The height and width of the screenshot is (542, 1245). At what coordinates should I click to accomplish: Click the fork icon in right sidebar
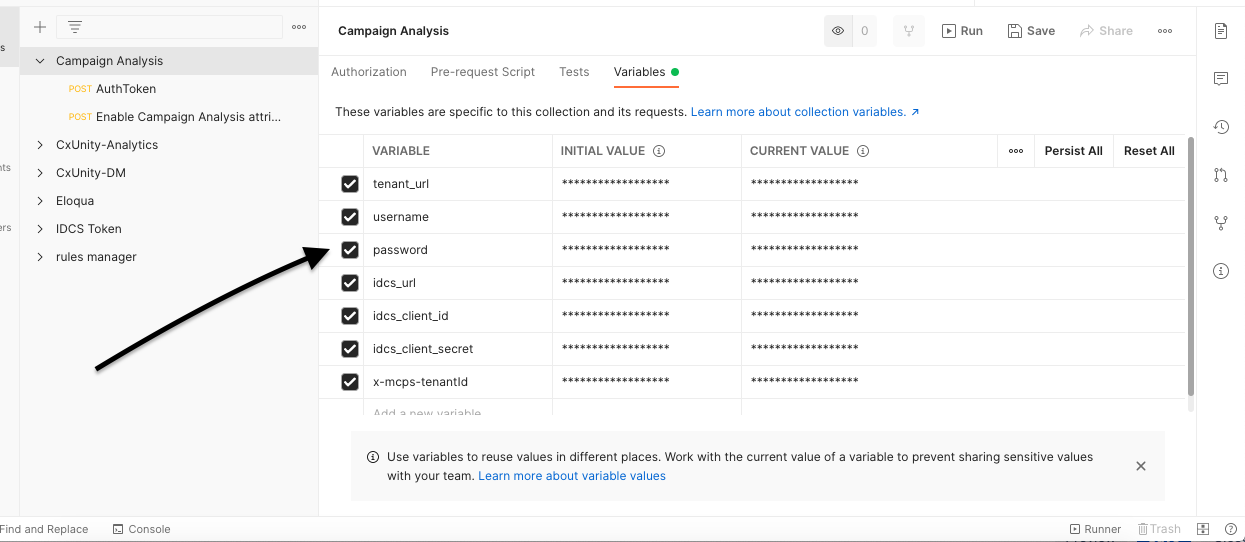click(x=1220, y=223)
